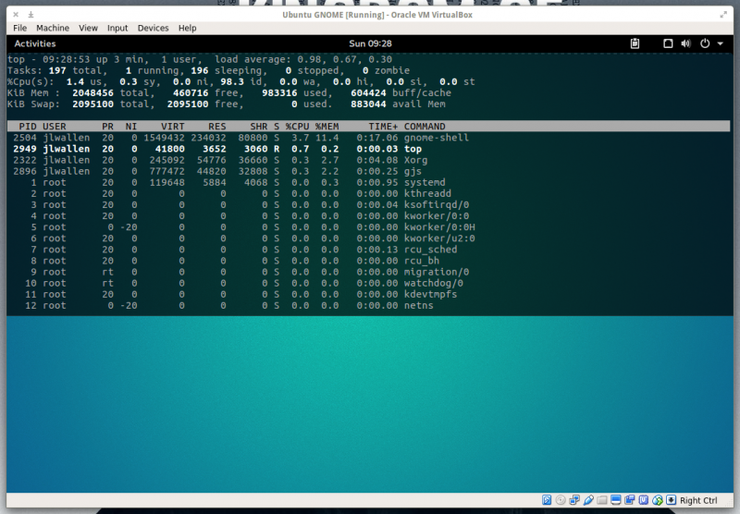Click the video capture status icon
The height and width of the screenshot is (514, 740).
630,500
